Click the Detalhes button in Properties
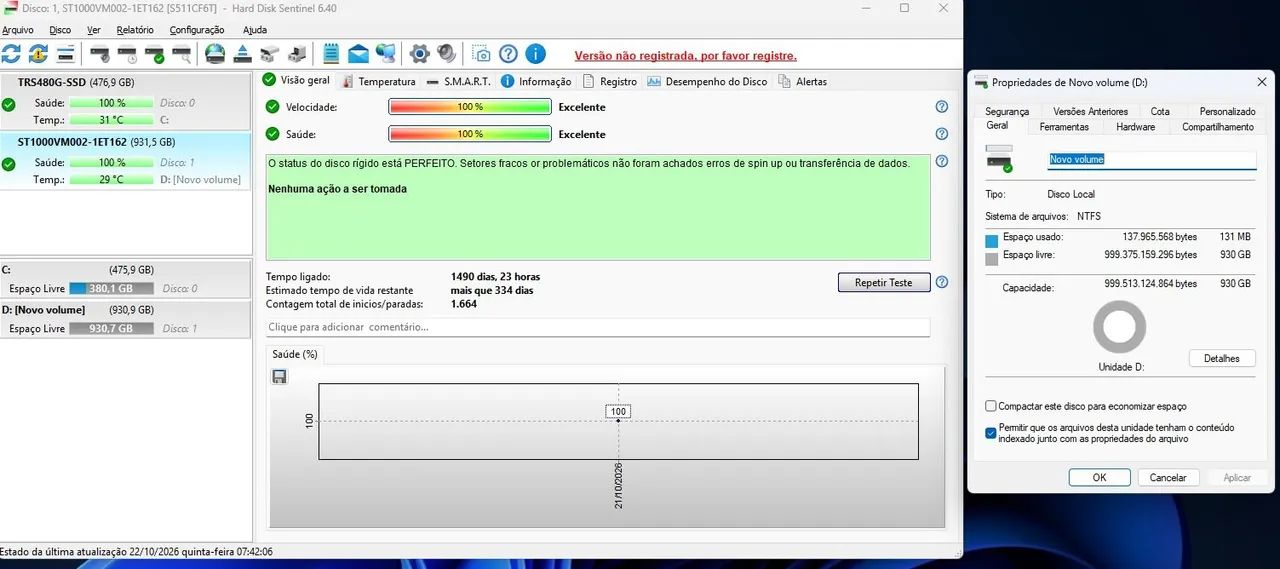Viewport: 1280px width, 569px height. [x=1222, y=358]
